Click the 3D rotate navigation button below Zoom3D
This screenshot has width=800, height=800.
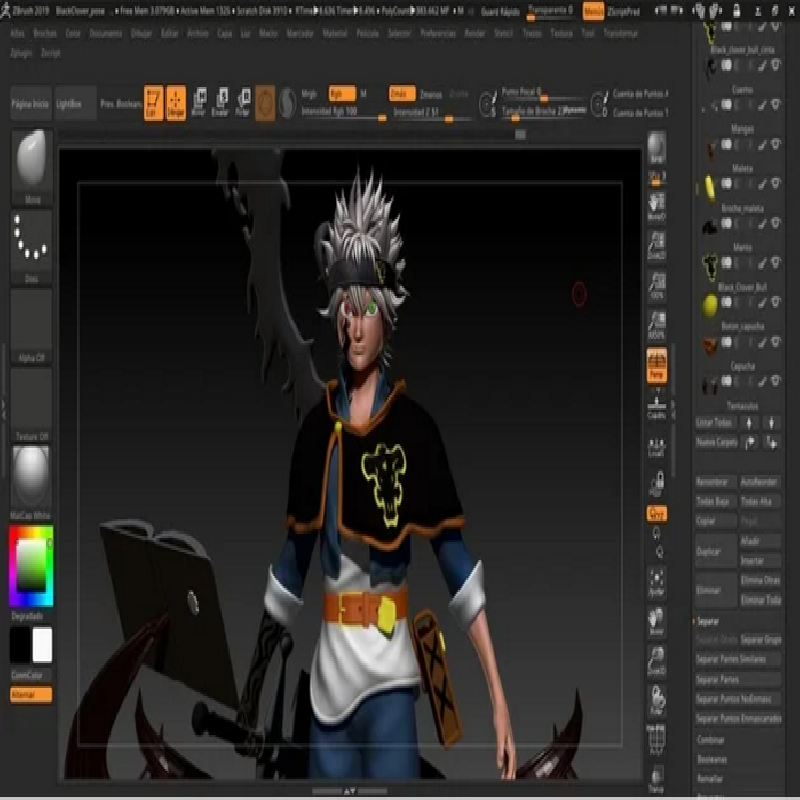pos(657,700)
